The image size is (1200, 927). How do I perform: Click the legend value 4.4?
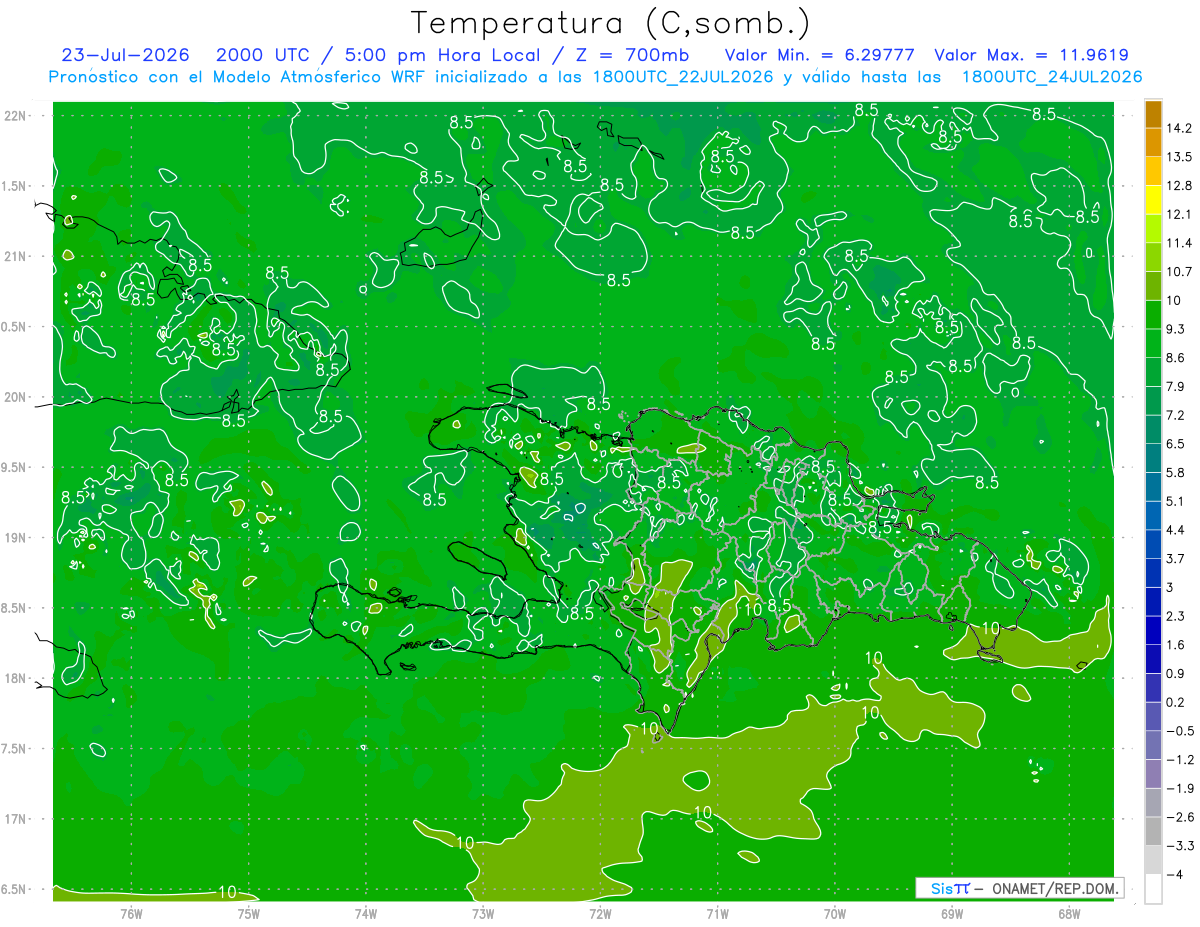(1177, 530)
